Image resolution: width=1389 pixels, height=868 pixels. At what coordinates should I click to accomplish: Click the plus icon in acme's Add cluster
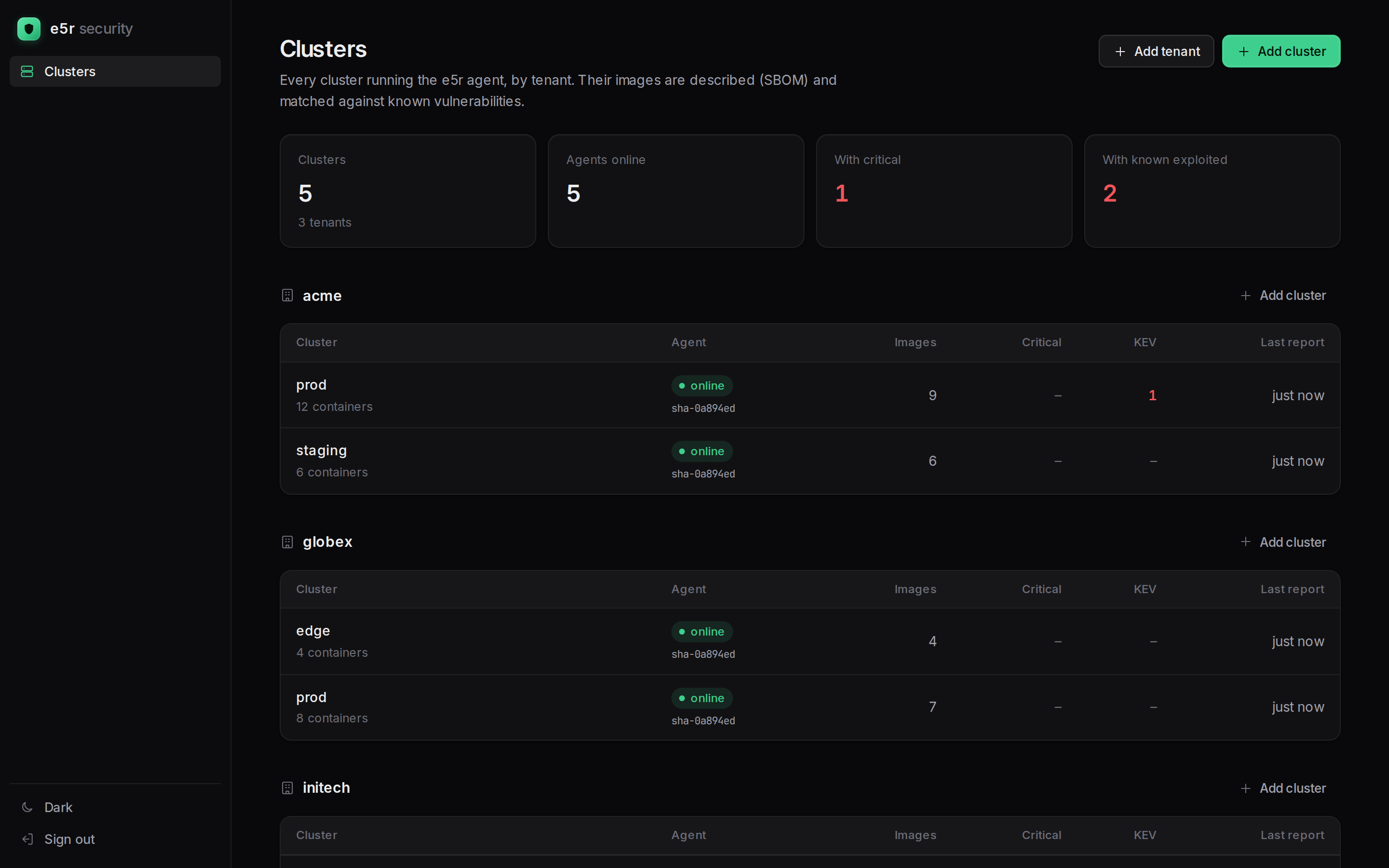[1245, 295]
